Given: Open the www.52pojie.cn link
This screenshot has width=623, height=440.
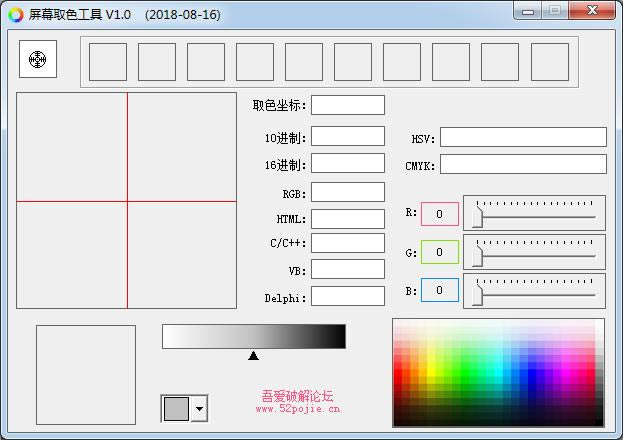Looking at the screenshot, I should click(x=298, y=409).
